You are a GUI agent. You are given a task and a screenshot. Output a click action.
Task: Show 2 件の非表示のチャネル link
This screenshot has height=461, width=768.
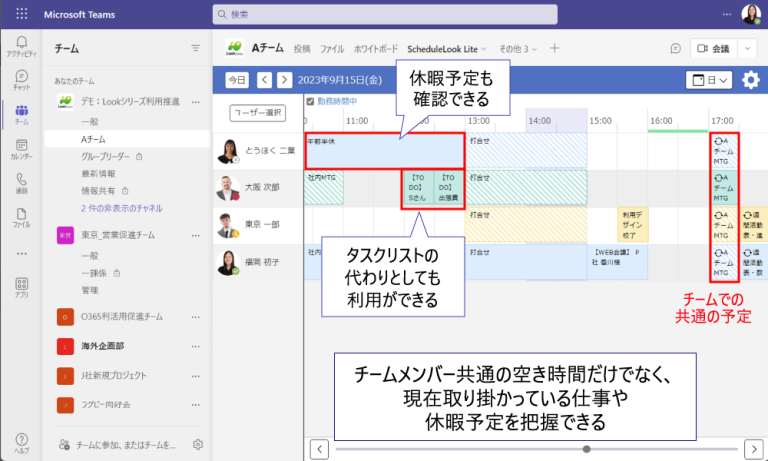(121, 208)
